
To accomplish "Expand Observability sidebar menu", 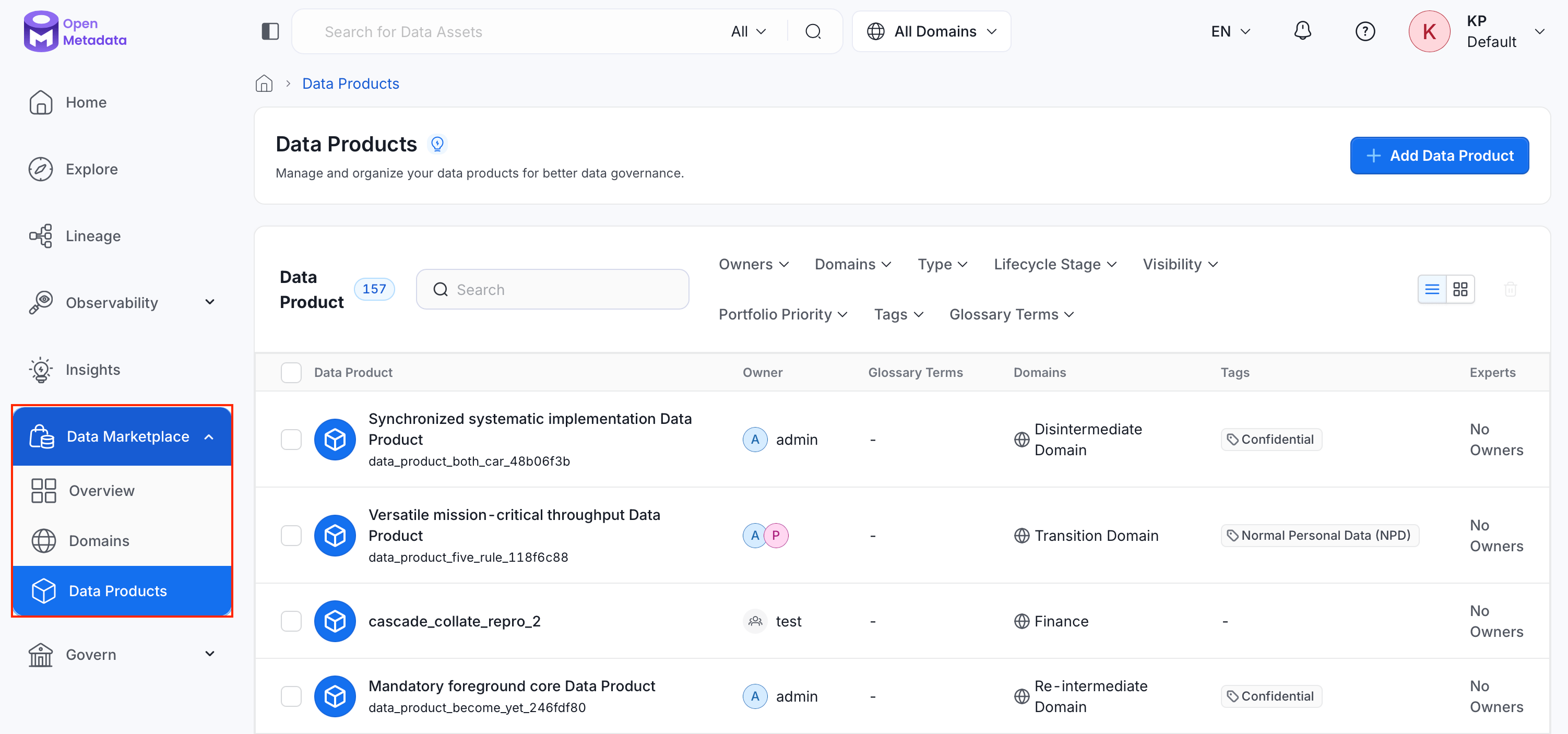I will [x=122, y=302].
